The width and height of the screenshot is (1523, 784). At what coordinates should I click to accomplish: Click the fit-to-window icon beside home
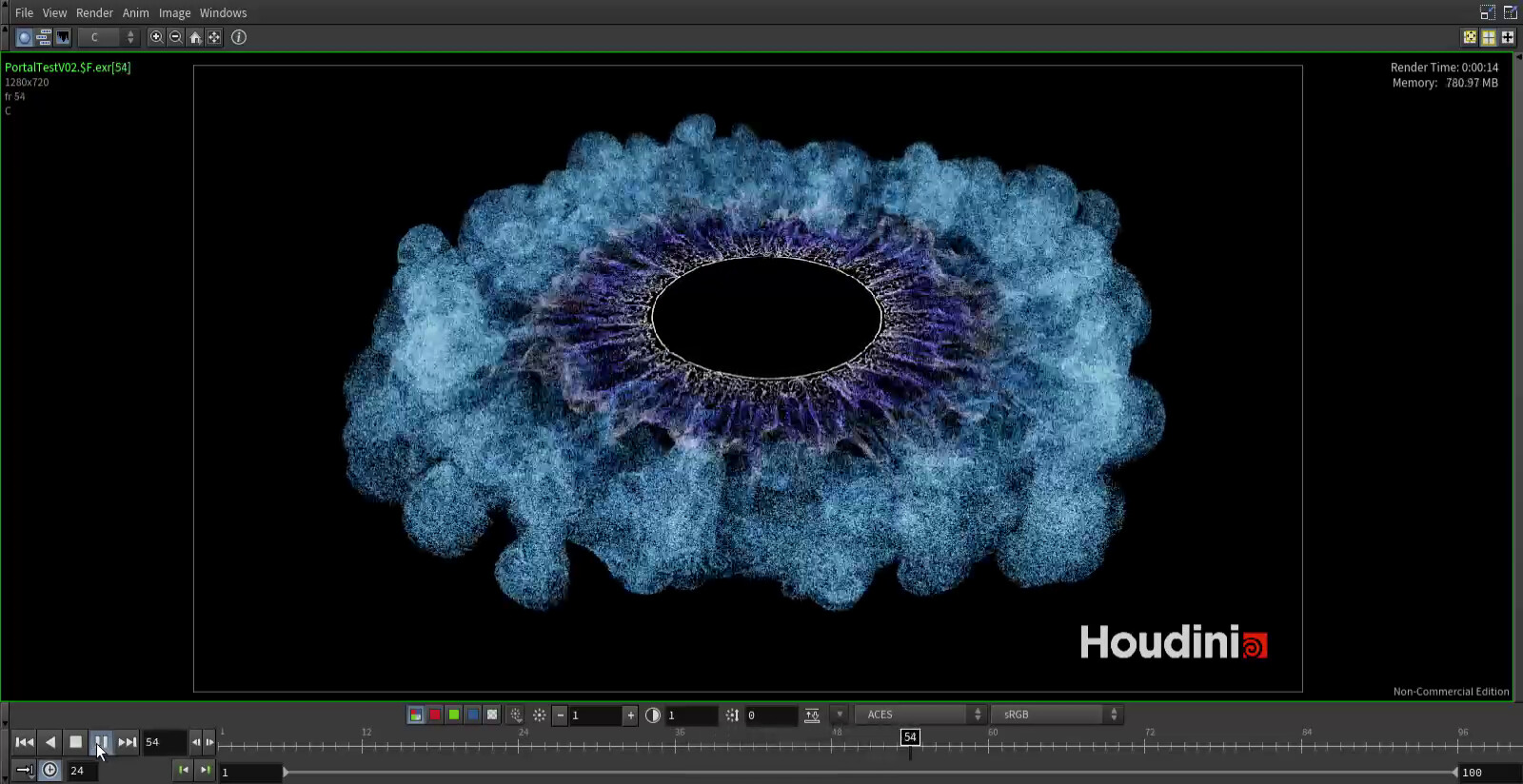(x=214, y=37)
